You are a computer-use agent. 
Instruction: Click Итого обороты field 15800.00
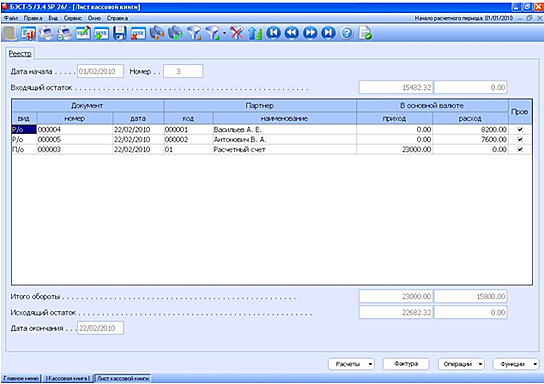pyautogui.click(x=470, y=296)
